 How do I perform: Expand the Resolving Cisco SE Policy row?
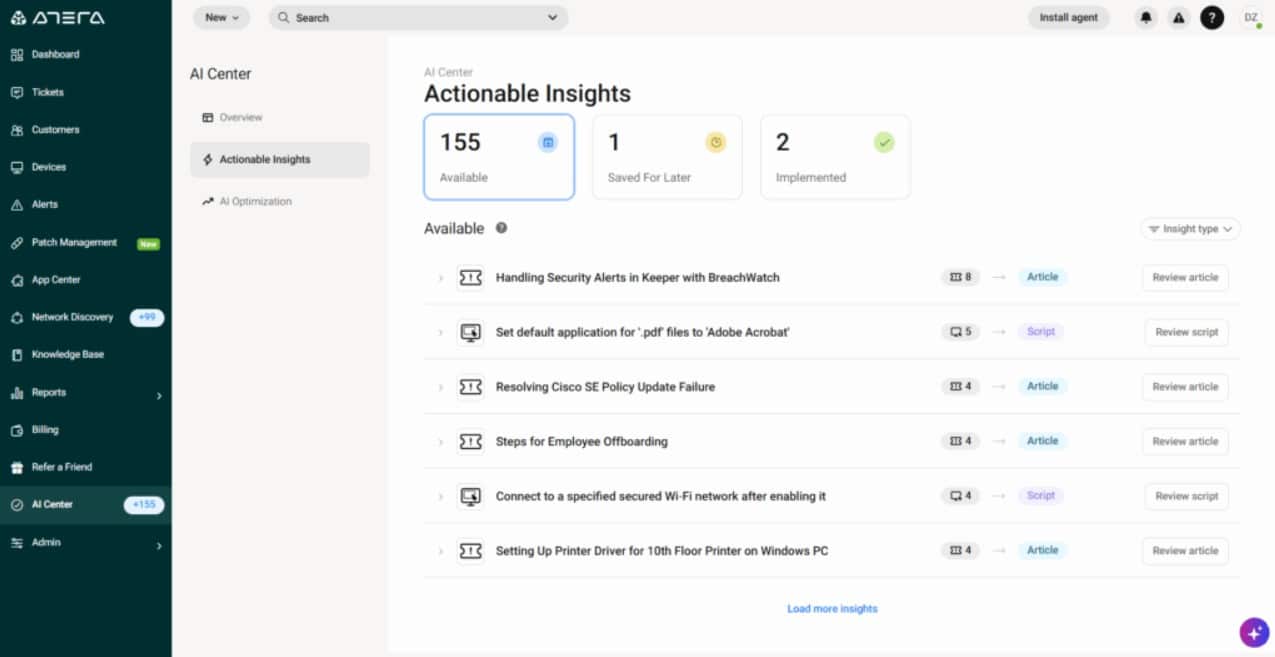tap(440, 387)
